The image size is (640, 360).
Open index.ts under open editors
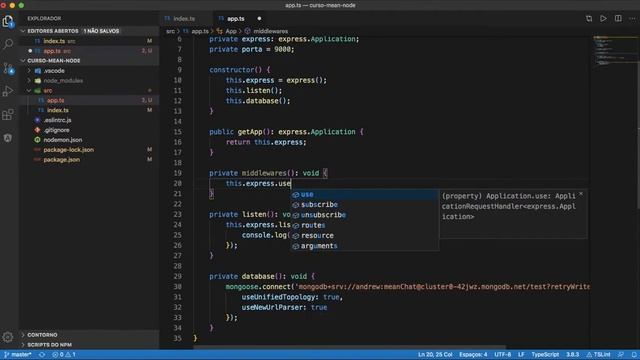[89, 41]
